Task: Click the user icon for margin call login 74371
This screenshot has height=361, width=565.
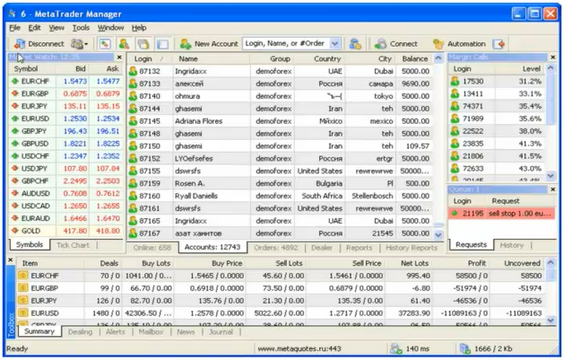Action: click(455, 106)
